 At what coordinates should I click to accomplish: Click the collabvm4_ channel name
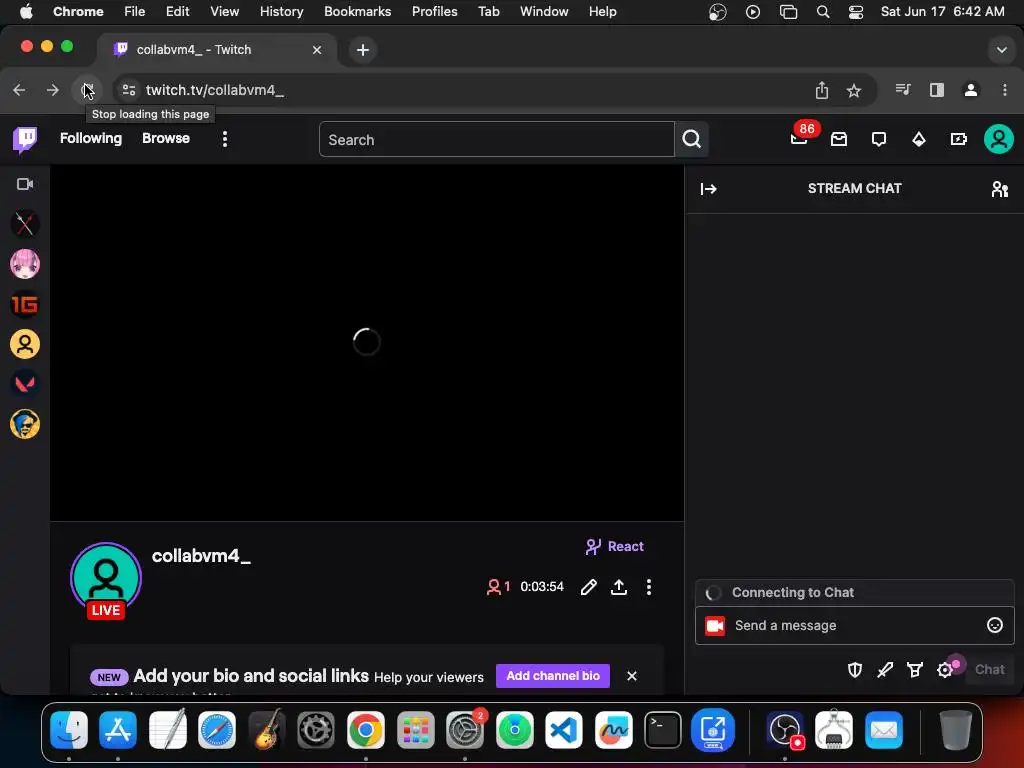201,556
